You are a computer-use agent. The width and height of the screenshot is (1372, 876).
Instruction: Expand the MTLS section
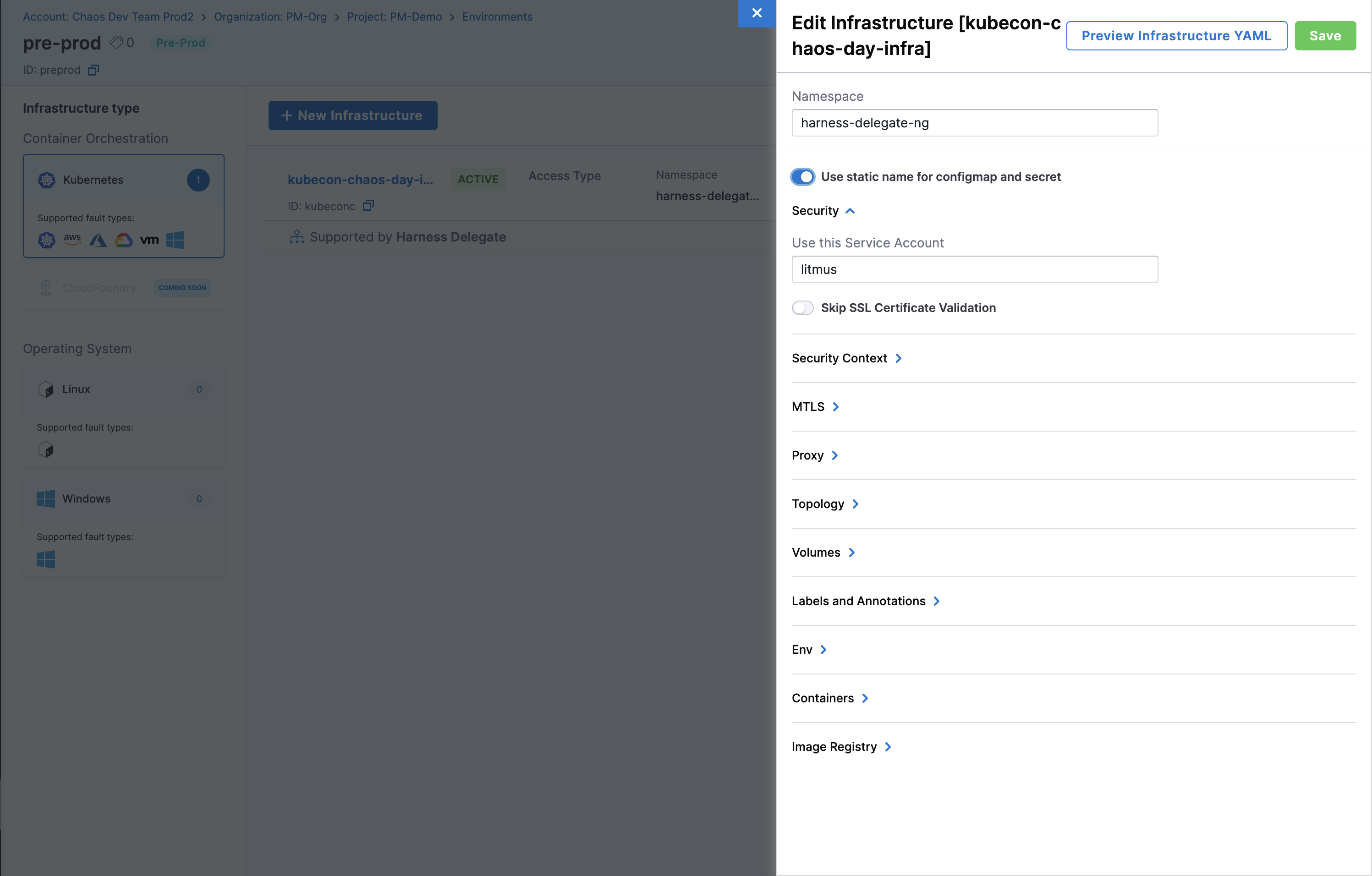[815, 407]
